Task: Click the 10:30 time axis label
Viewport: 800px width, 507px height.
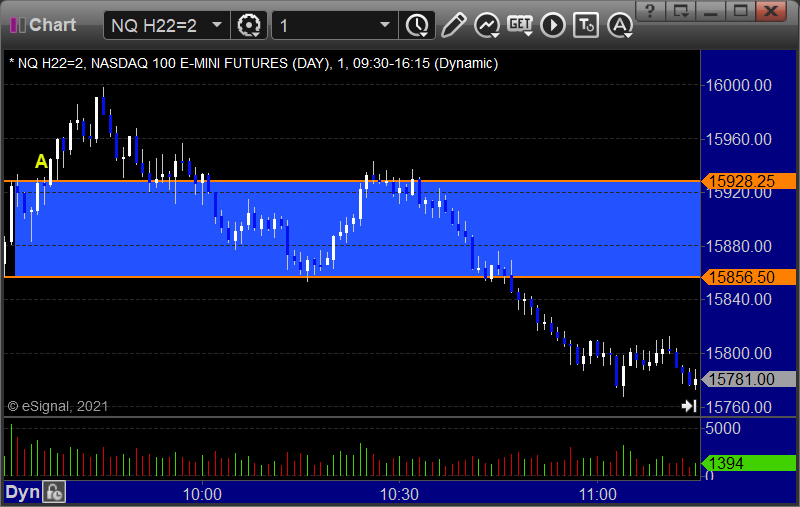Action: tap(399, 494)
